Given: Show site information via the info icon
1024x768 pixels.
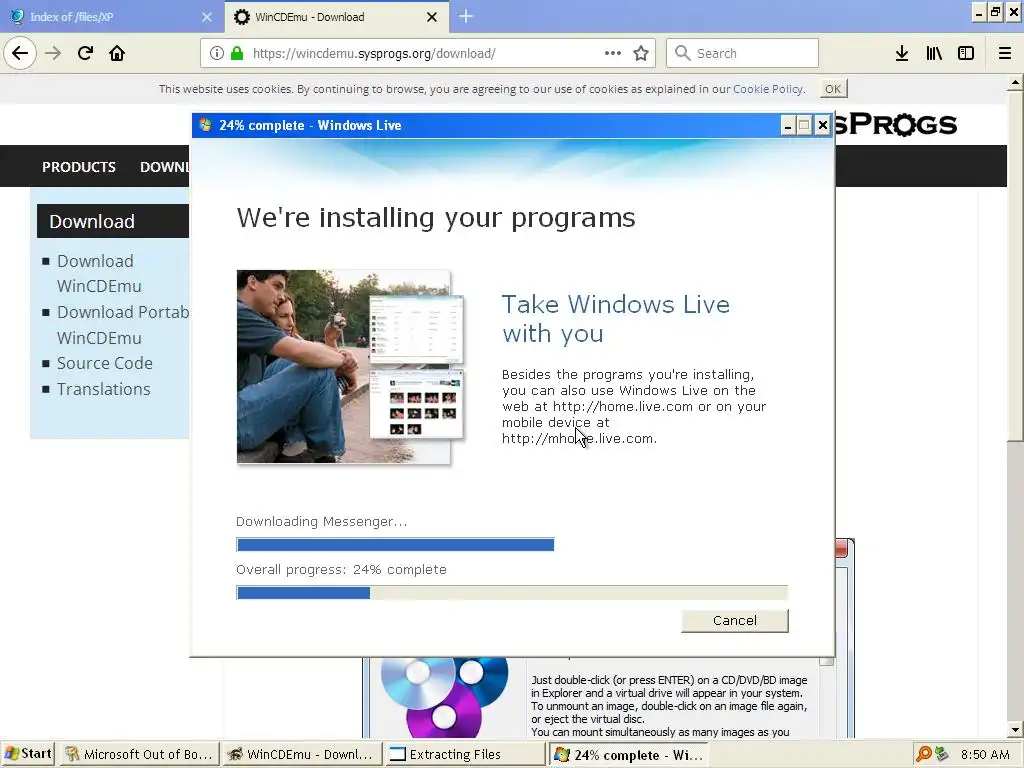Looking at the screenshot, I should point(217,54).
